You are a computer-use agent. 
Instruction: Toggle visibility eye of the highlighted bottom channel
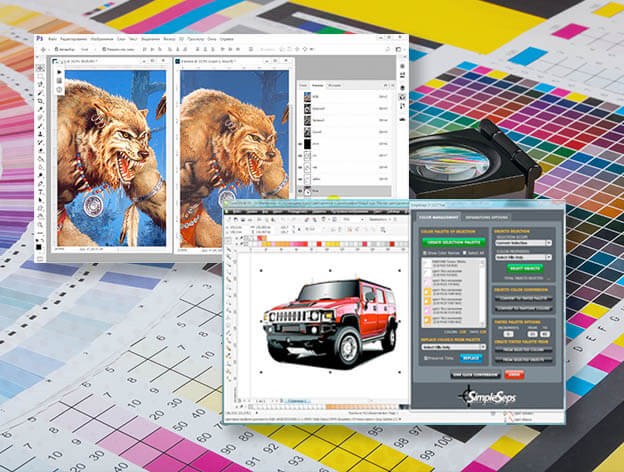300,191
